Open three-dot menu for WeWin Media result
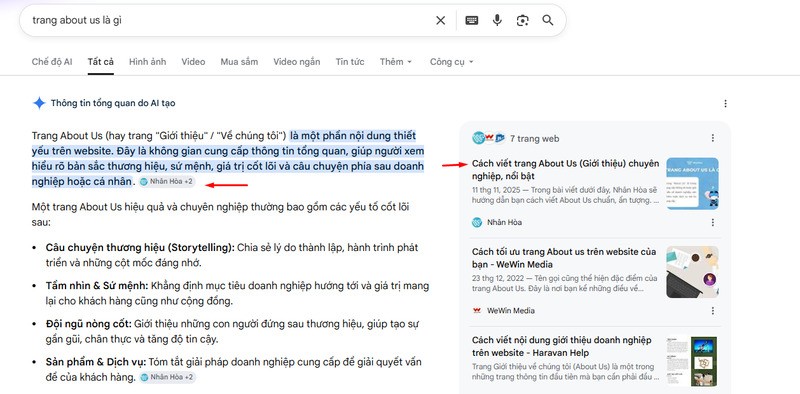This screenshot has width=800, height=394. point(713,311)
